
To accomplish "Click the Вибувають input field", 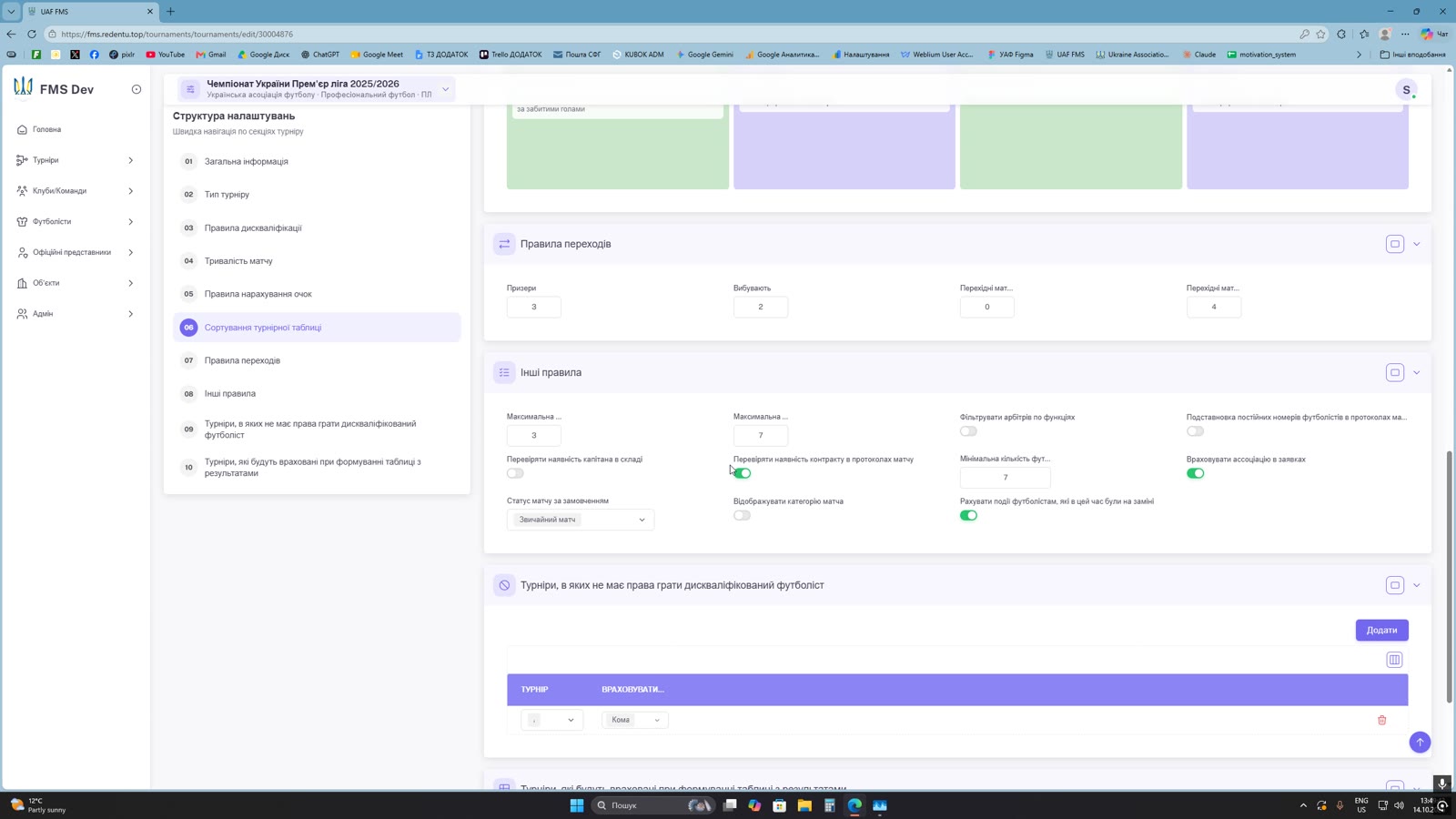I will [761, 307].
